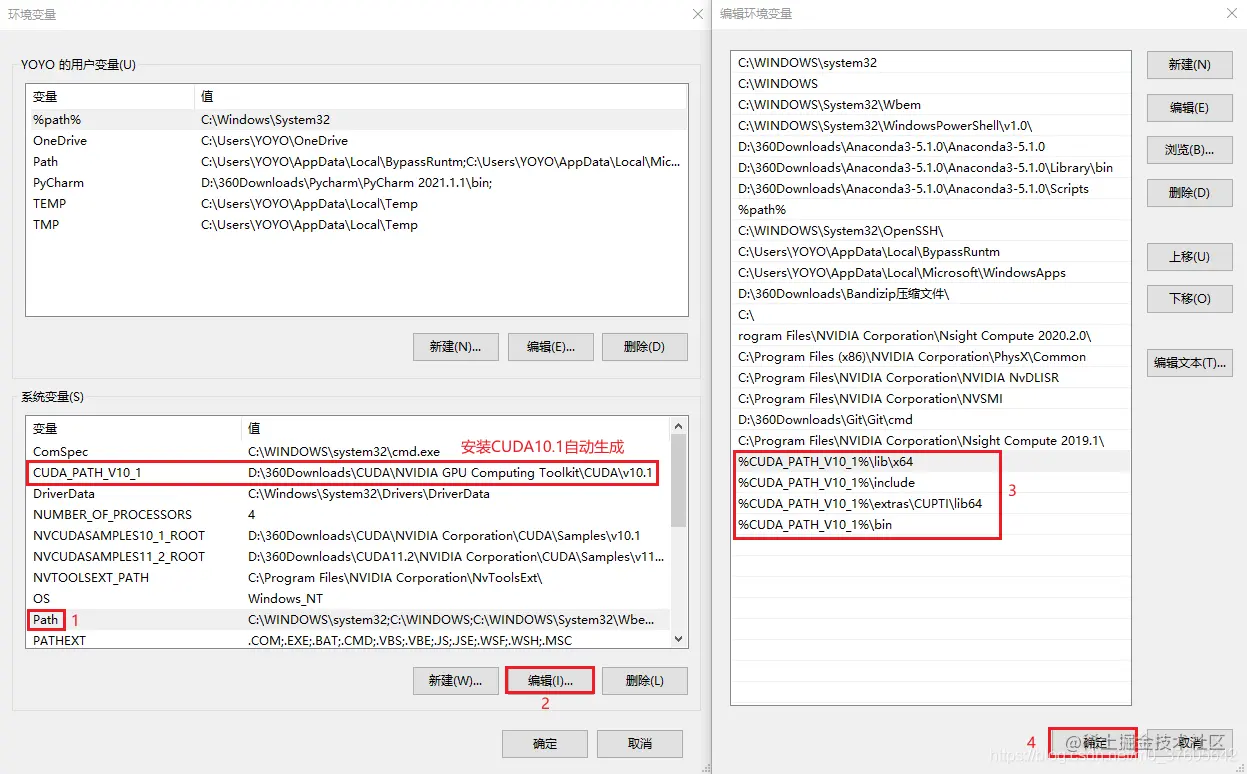Select %CUDA_PATH_V10_1%\bin entry

(x=931, y=524)
